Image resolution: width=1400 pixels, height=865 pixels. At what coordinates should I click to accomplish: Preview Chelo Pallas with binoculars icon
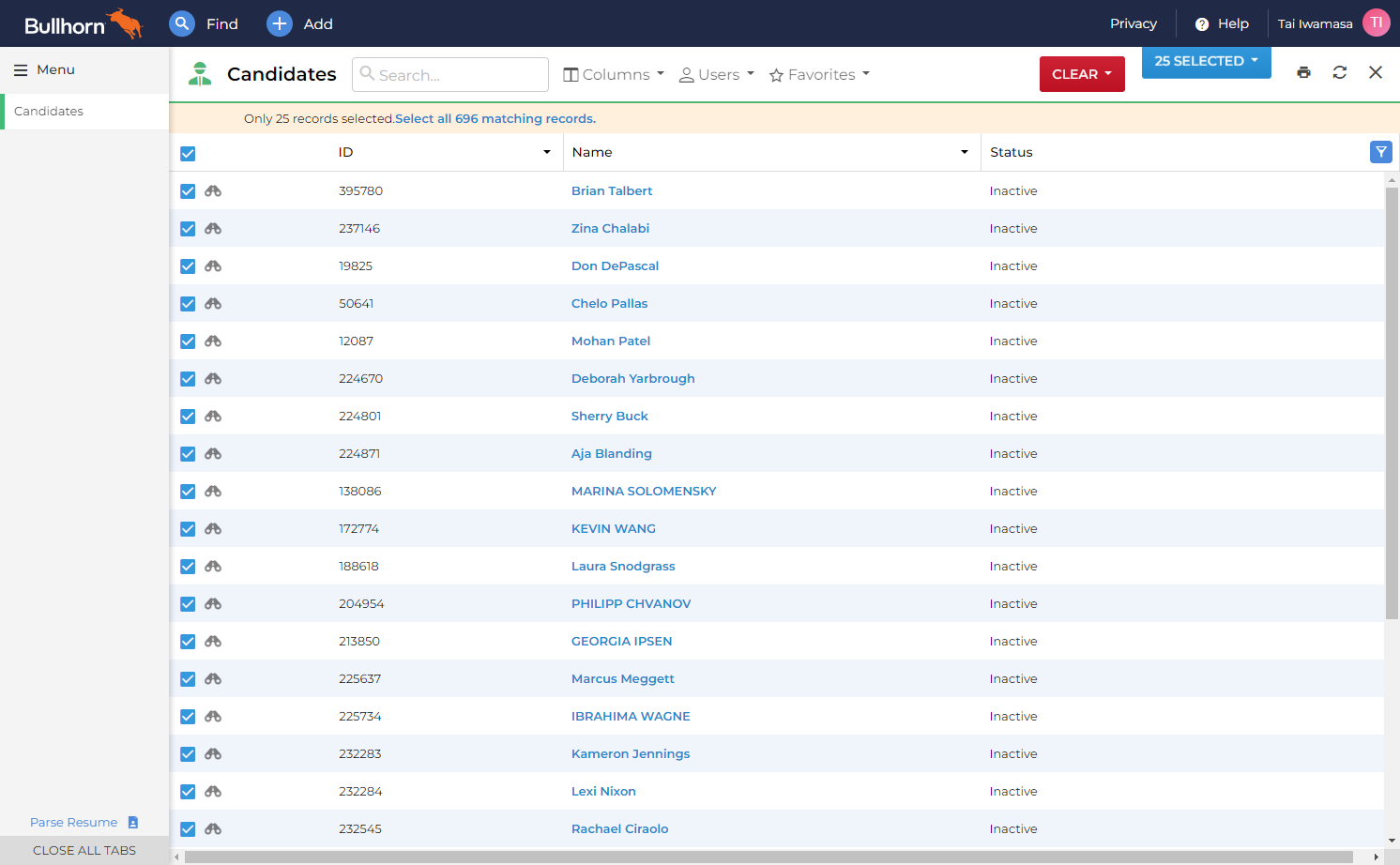click(x=213, y=303)
